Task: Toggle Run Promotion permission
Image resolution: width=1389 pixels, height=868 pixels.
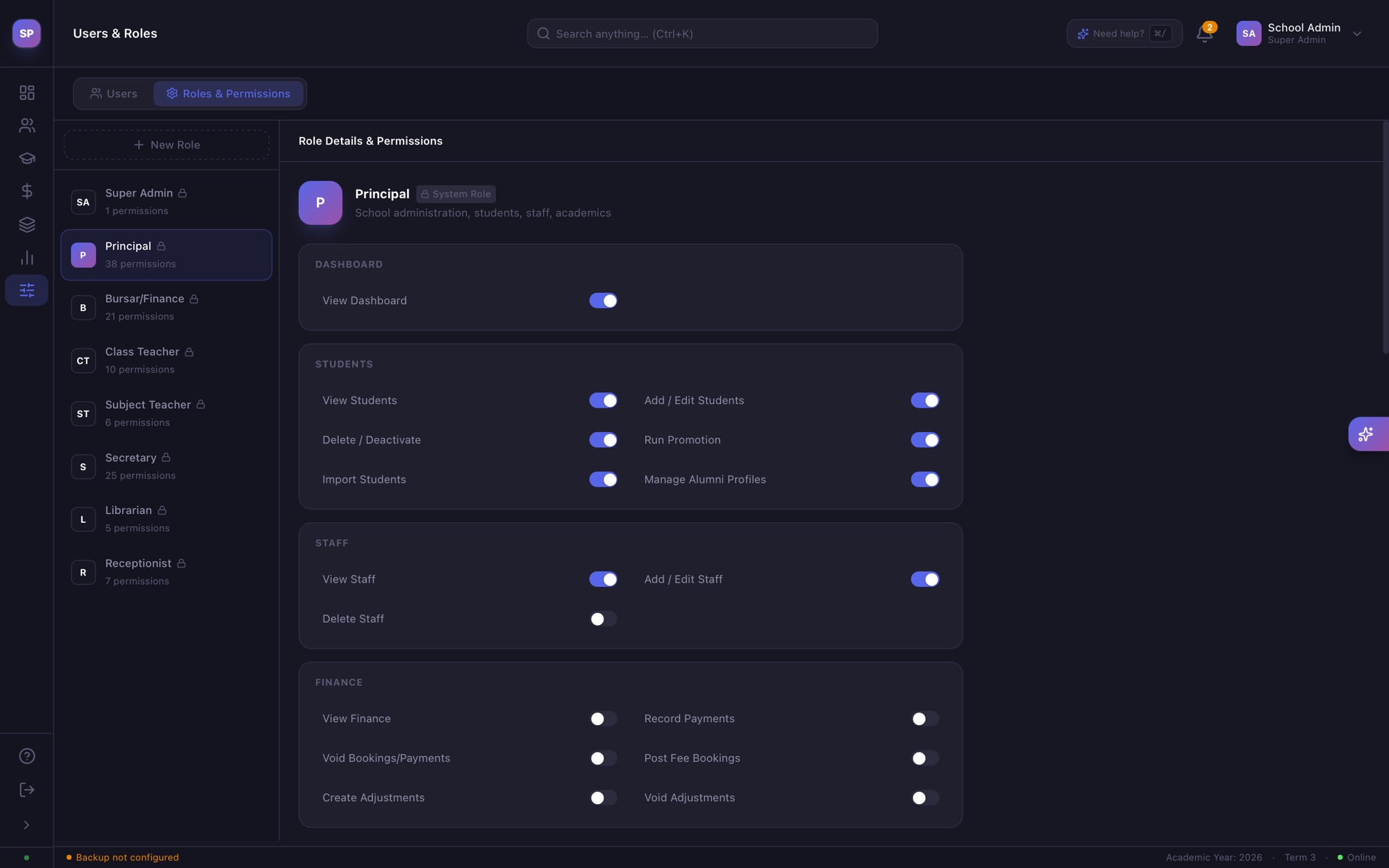Action: coord(925,440)
